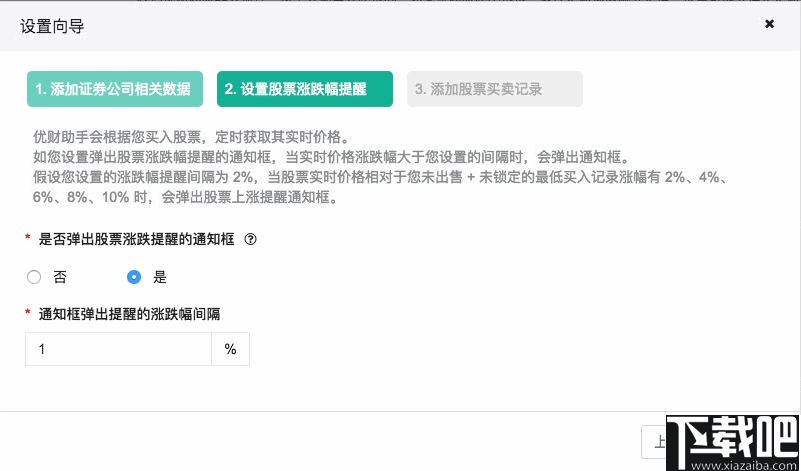Go to step 1 添加证券公司相关数据
The height and width of the screenshot is (471, 801).
coord(112,89)
